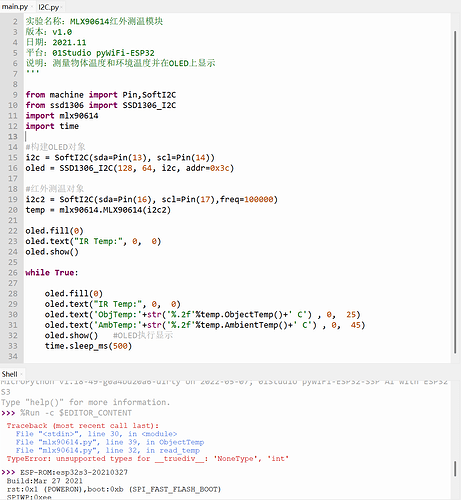Image resolution: width=461 pixels, height=500 pixels.
Task: Open traceback link mlx90614.py line 32 read_temp
Action: point(108,451)
